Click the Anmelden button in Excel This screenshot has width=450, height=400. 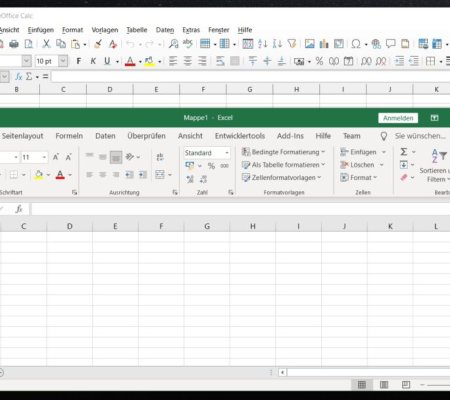pyautogui.click(x=398, y=118)
